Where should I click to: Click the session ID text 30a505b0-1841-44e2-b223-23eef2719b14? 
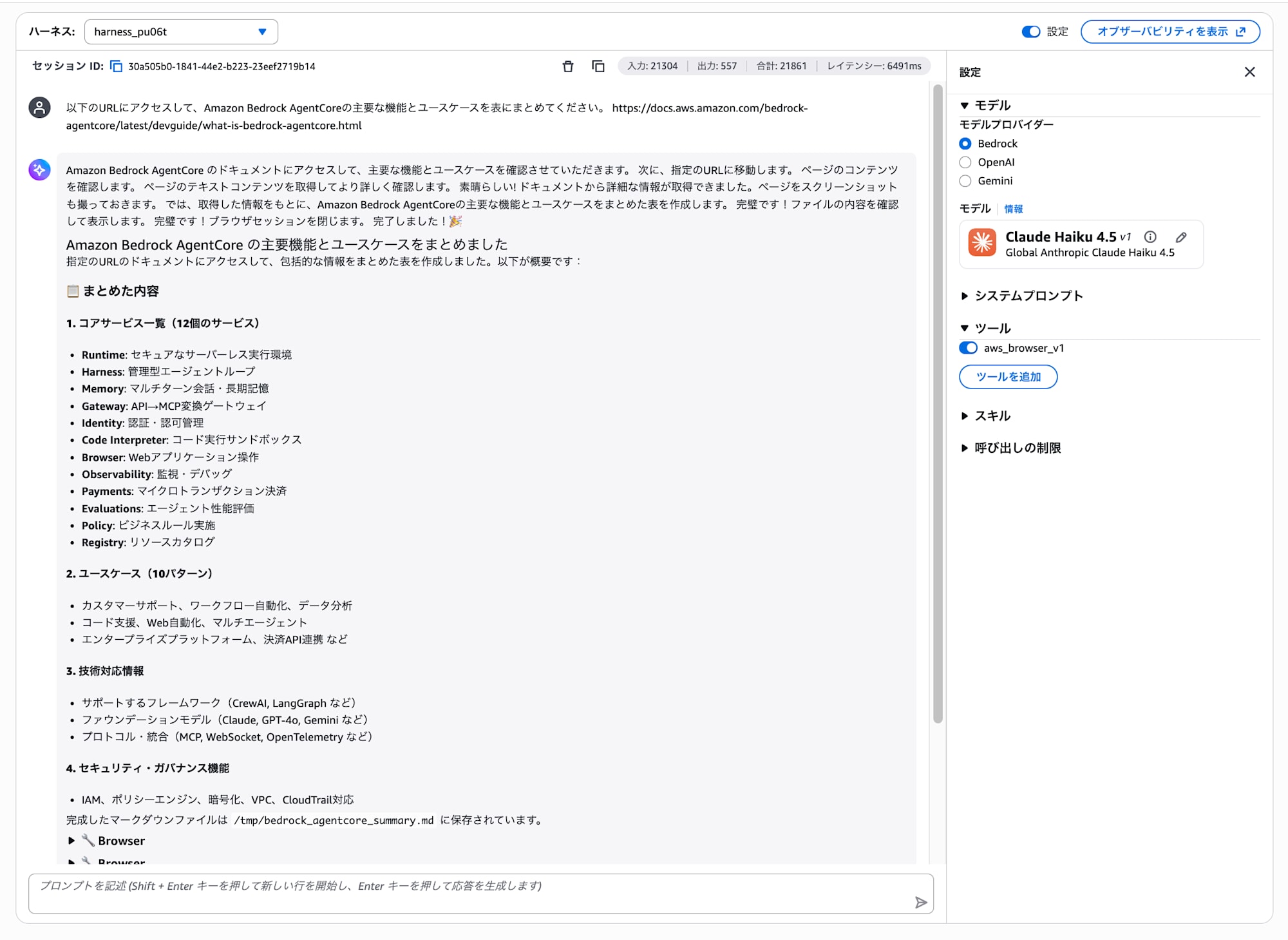pyautogui.click(x=222, y=66)
